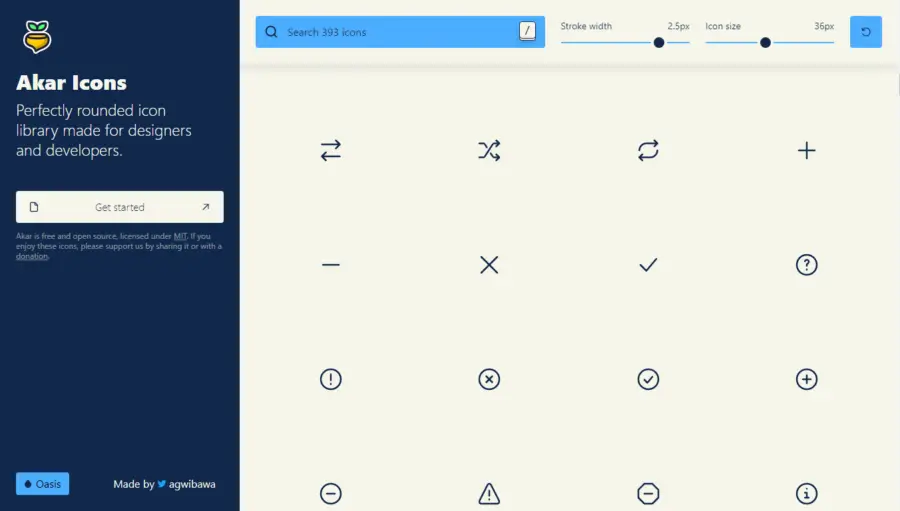The width and height of the screenshot is (900, 511).
Task: Switch theme with Oasis button
Action: coord(42,483)
